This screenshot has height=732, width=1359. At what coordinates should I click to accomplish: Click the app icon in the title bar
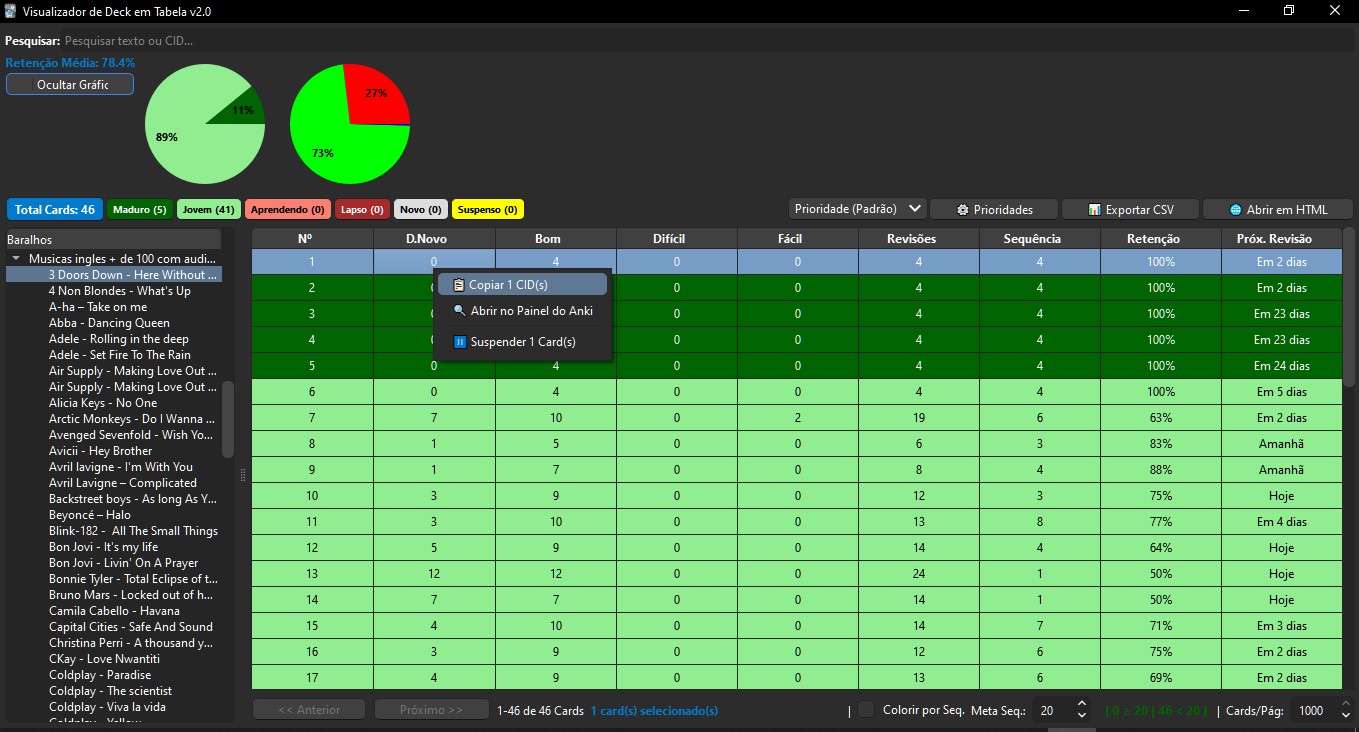10,11
